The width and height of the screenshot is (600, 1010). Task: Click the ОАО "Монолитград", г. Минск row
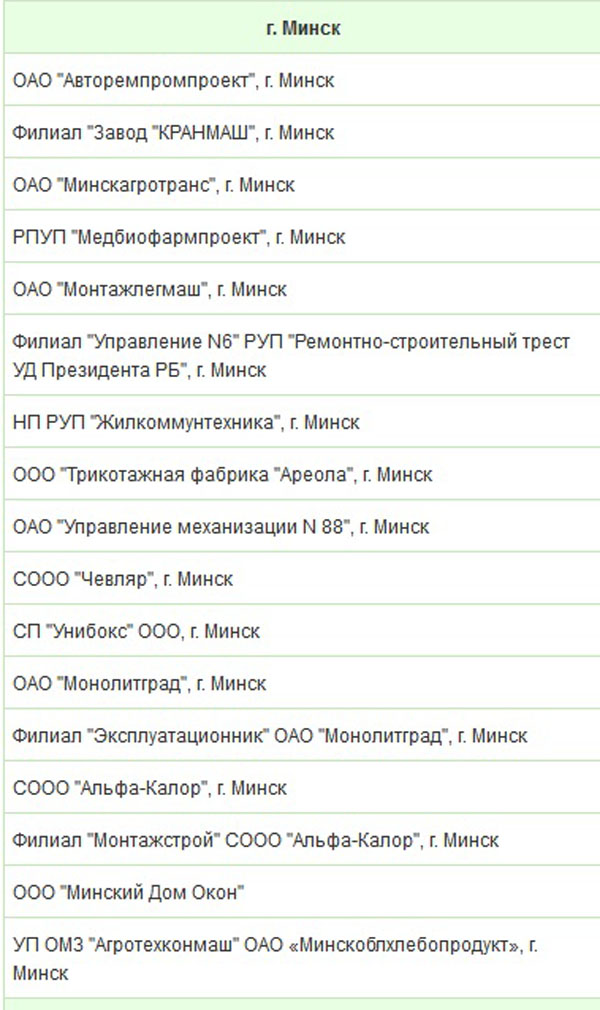tap(140, 684)
